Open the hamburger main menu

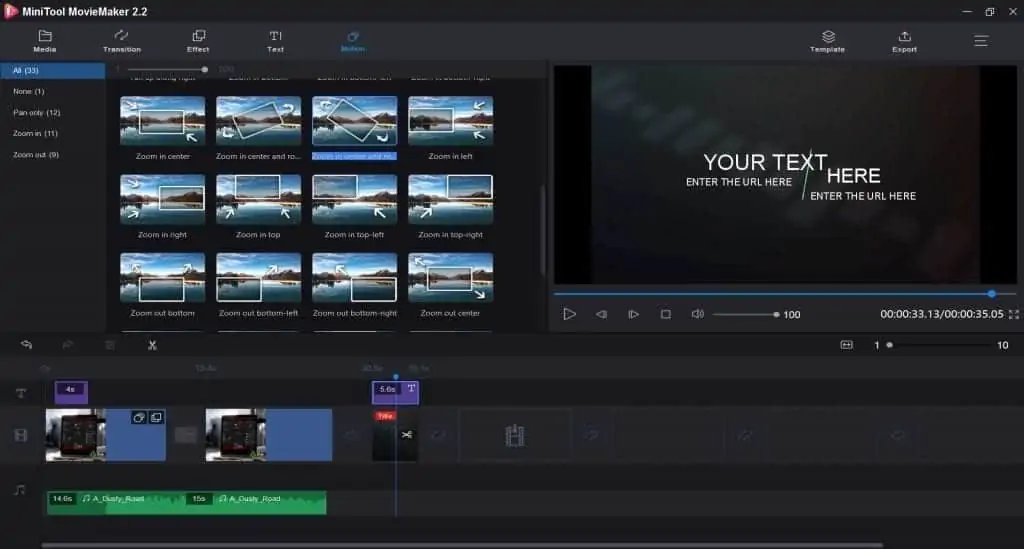pyautogui.click(x=981, y=41)
